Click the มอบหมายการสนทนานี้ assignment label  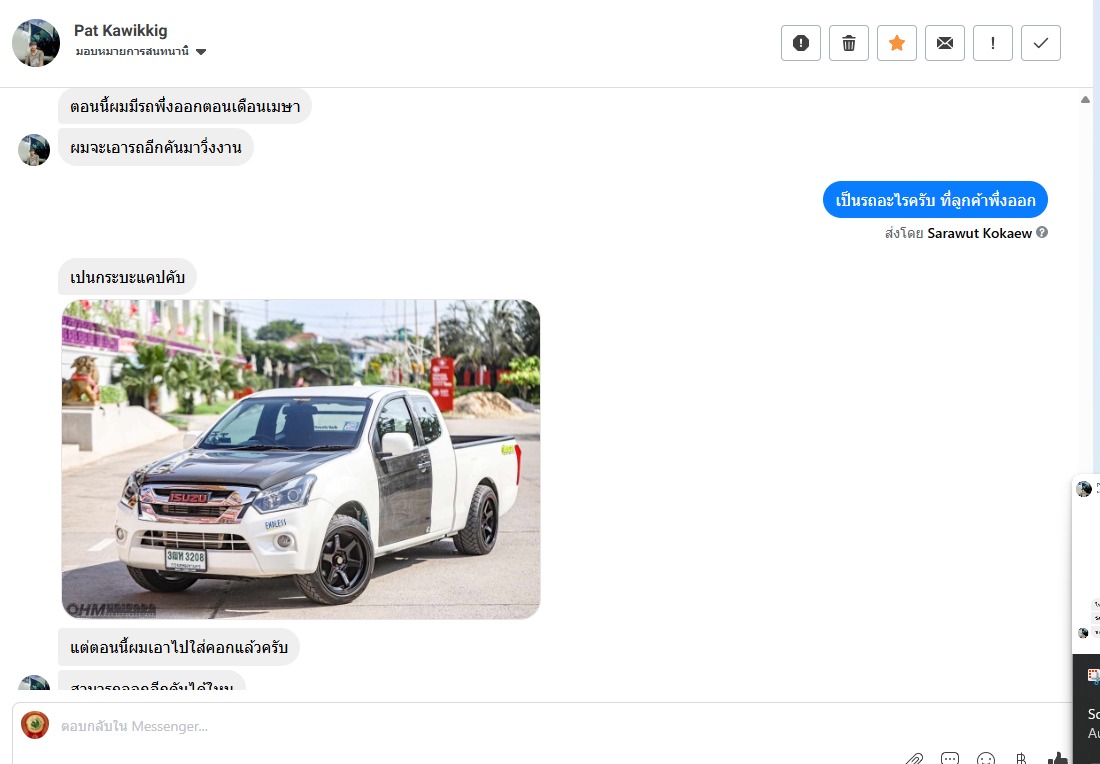(133, 51)
